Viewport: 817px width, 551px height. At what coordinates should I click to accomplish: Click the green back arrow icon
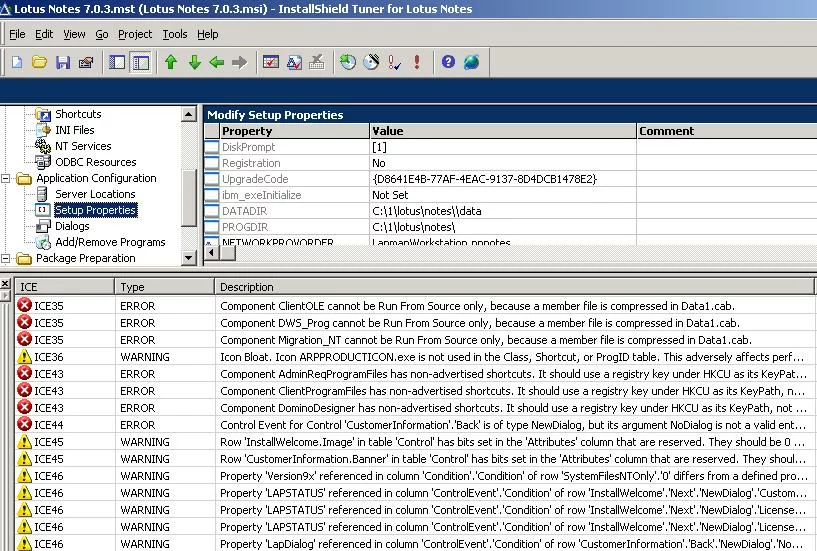[x=216, y=62]
